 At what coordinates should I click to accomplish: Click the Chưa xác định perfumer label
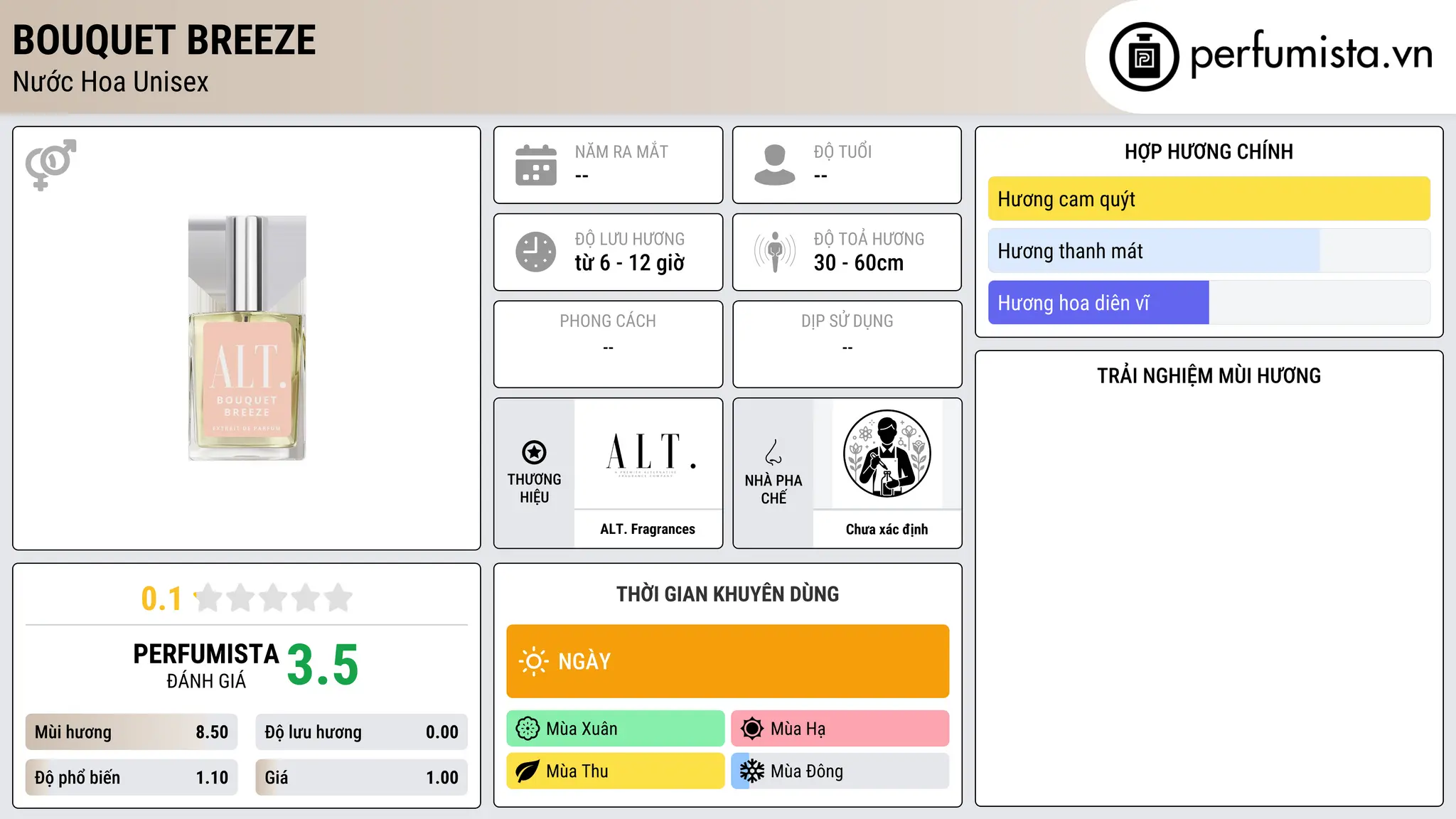tap(887, 529)
